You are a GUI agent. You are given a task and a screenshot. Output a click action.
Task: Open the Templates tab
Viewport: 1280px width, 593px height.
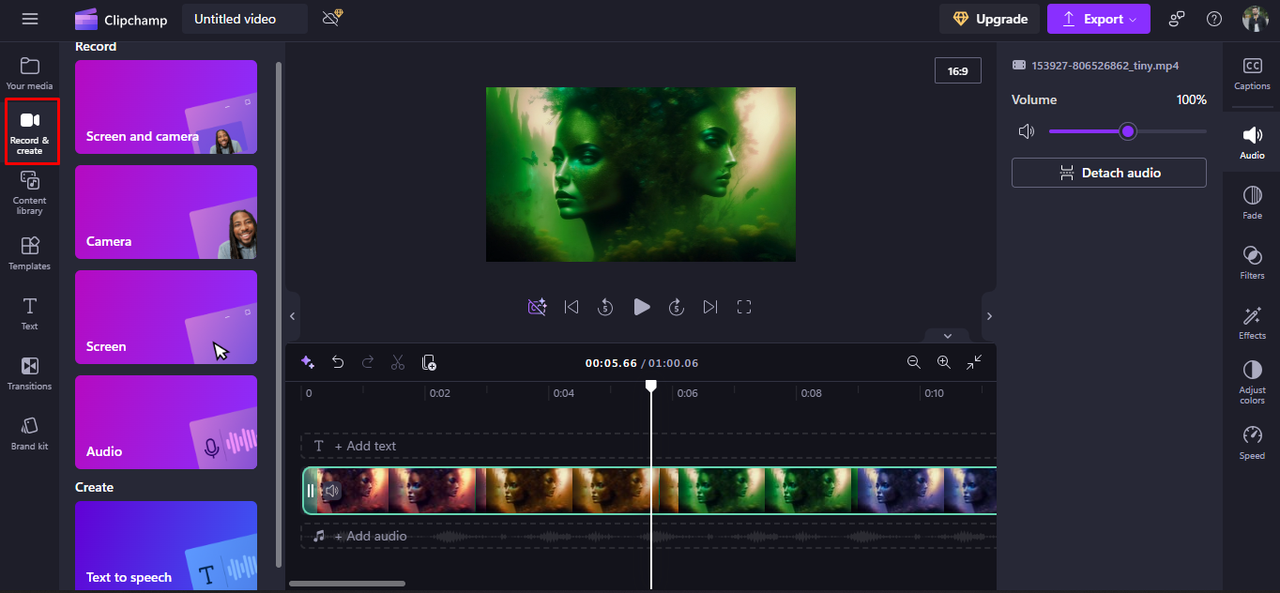pos(30,253)
